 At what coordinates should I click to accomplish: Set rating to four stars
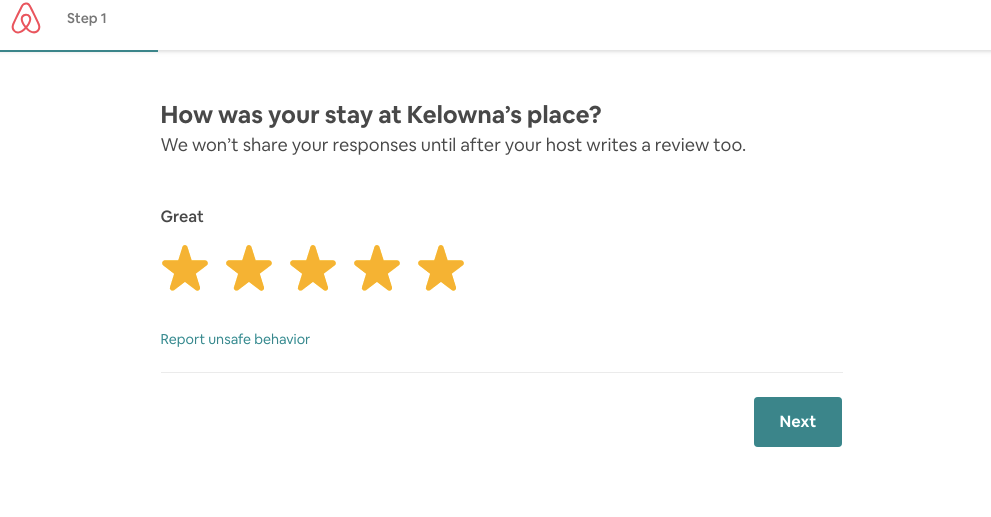(x=377, y=269)
